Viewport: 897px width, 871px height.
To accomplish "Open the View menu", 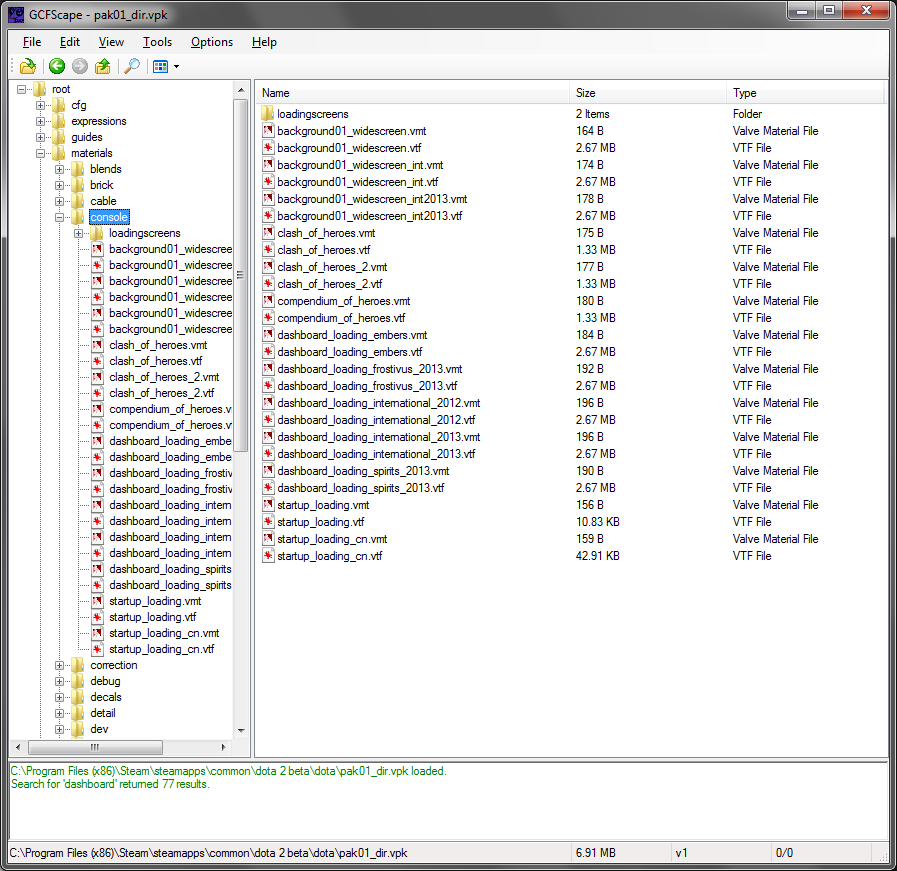I will (x=111, y=42).
